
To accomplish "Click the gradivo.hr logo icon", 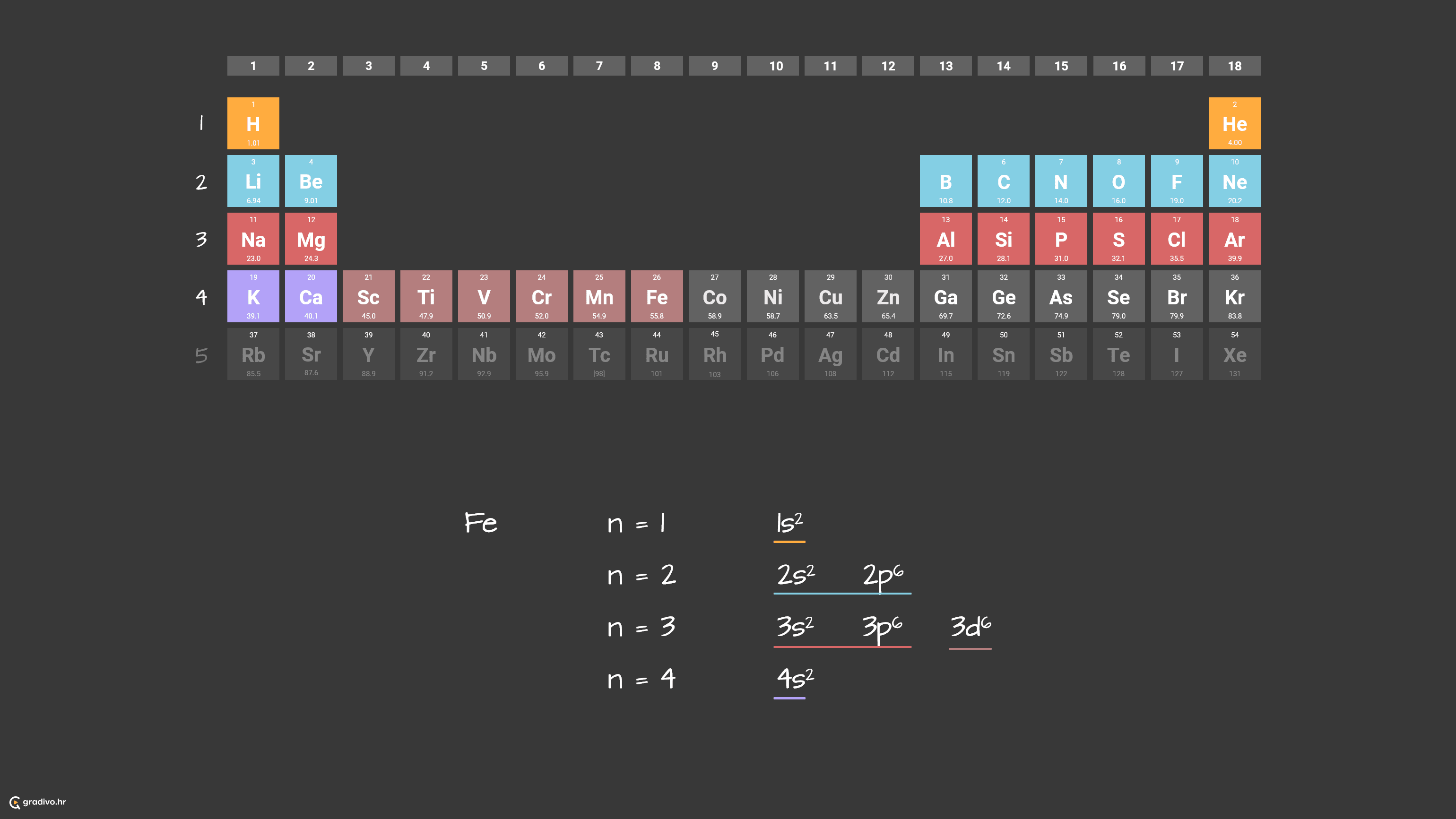I will [x=15, y=802].
